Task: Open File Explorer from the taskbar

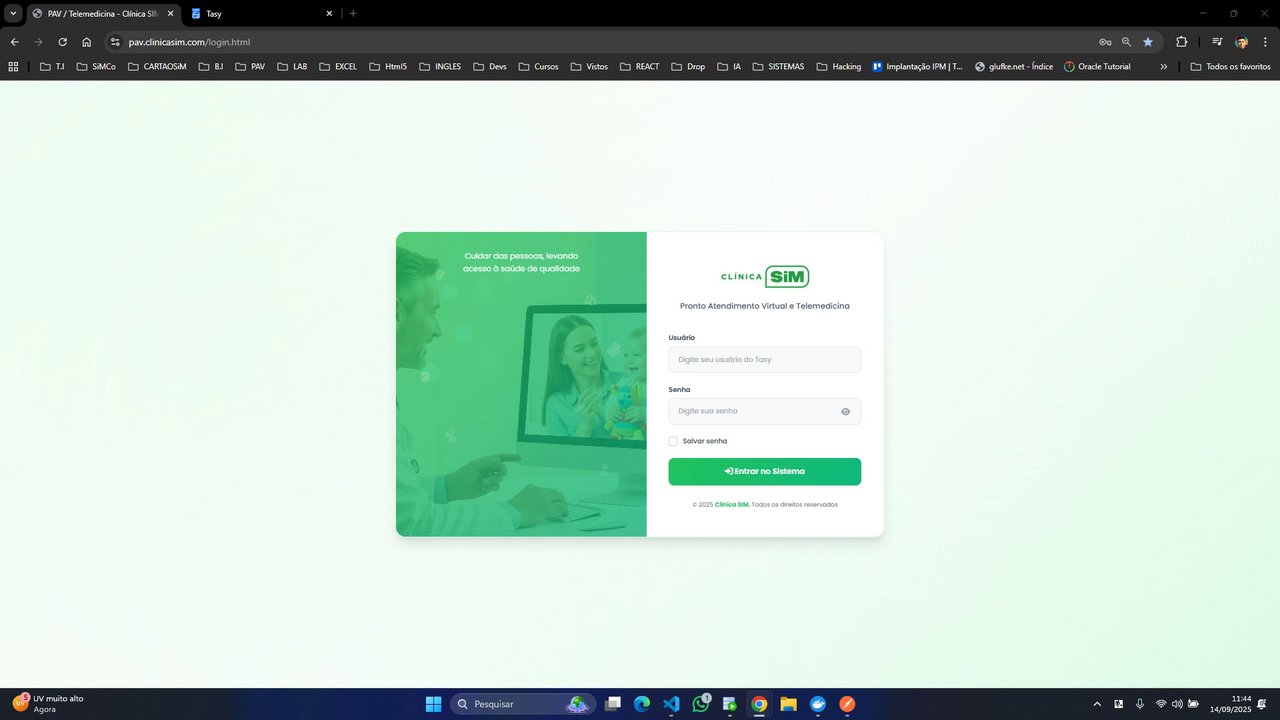Action: pyautogui.click(x=788, y=704)
